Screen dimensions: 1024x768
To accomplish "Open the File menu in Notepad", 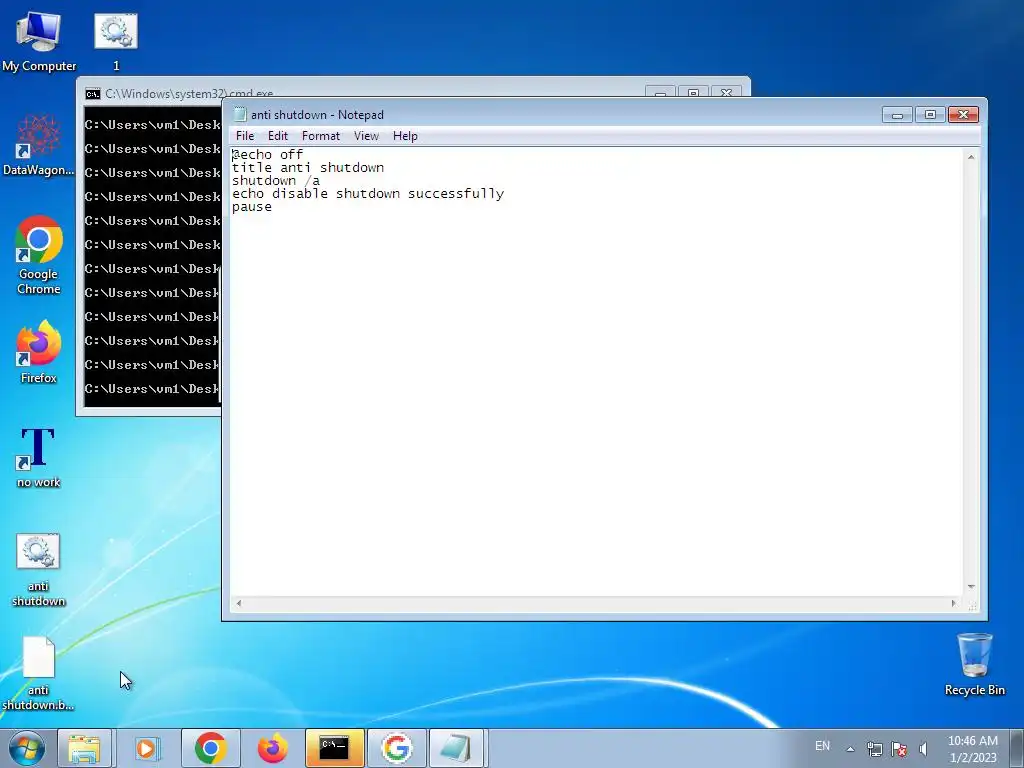I will point(245,136).
